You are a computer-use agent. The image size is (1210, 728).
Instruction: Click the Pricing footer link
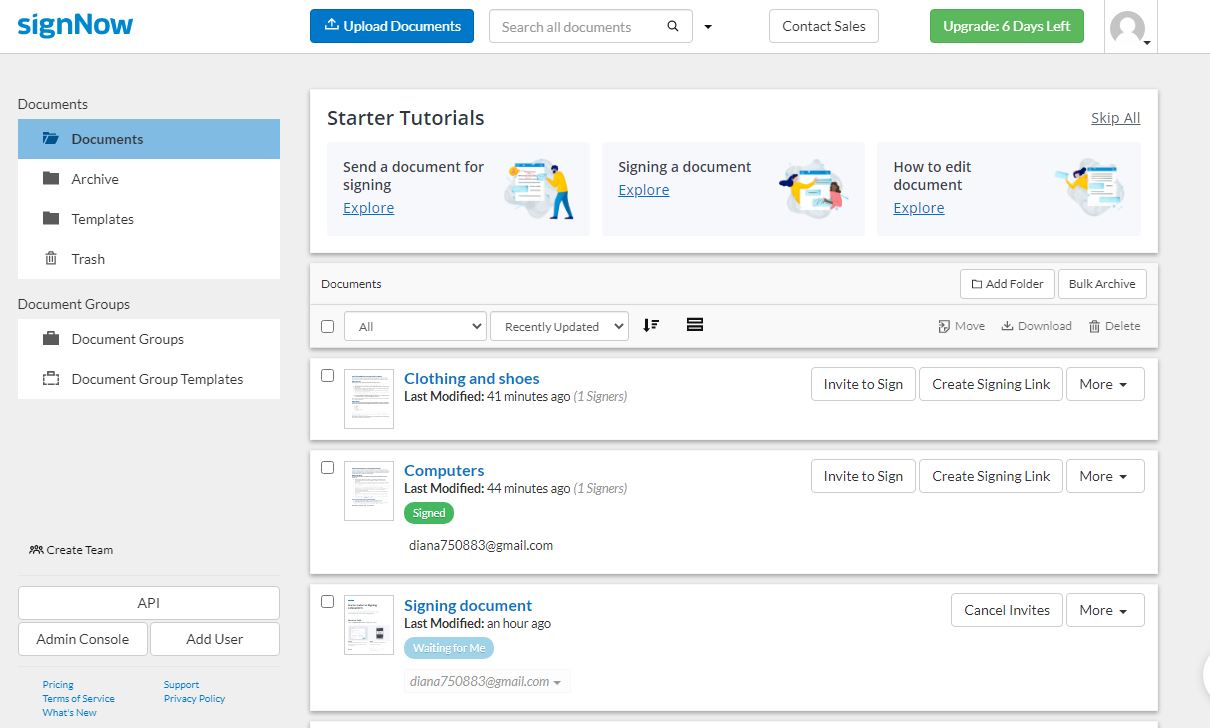(58, 685)
